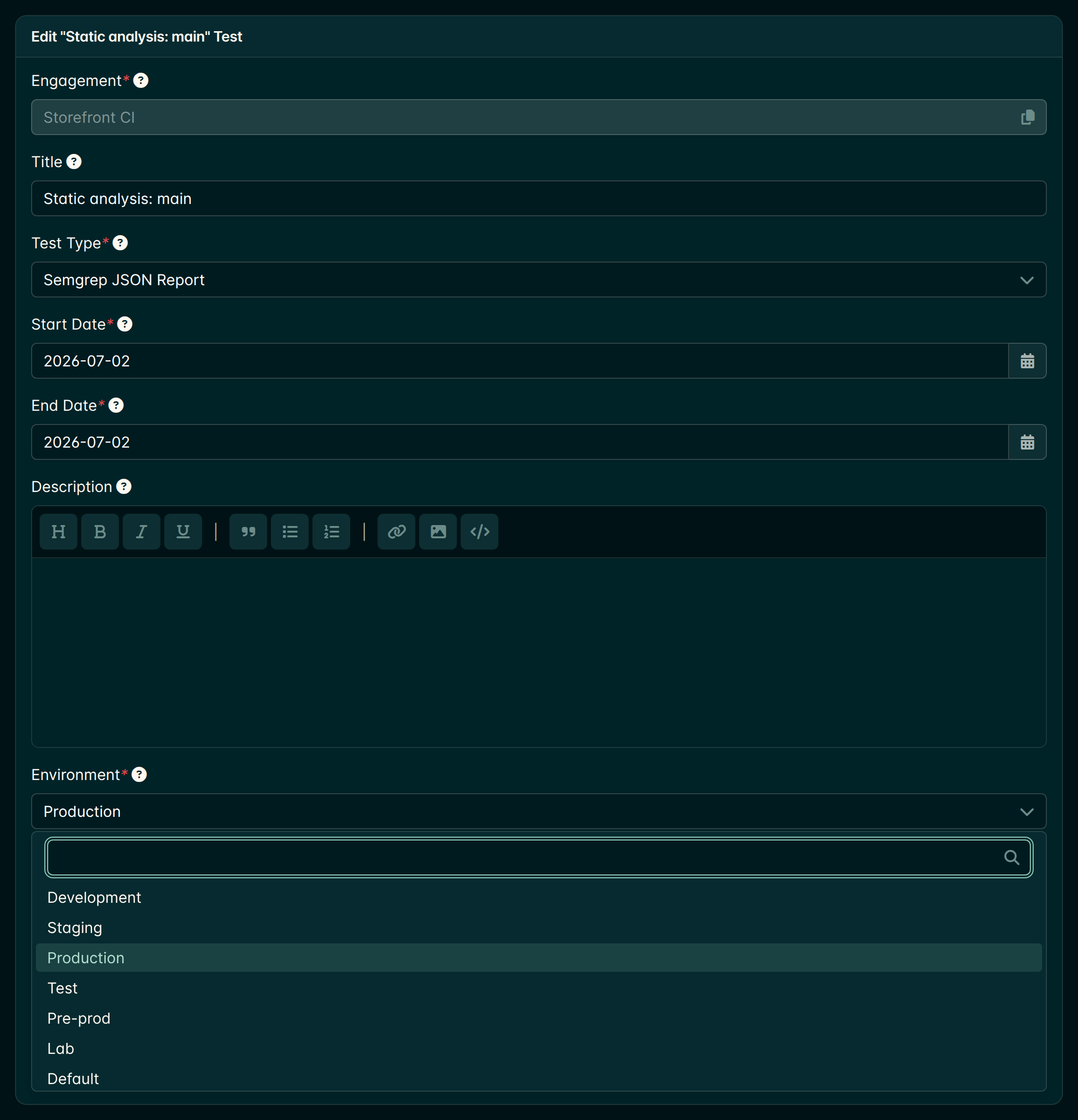Open the Start Date calendar picker
1078x1120 pixels.
(x=1027, y=361)
